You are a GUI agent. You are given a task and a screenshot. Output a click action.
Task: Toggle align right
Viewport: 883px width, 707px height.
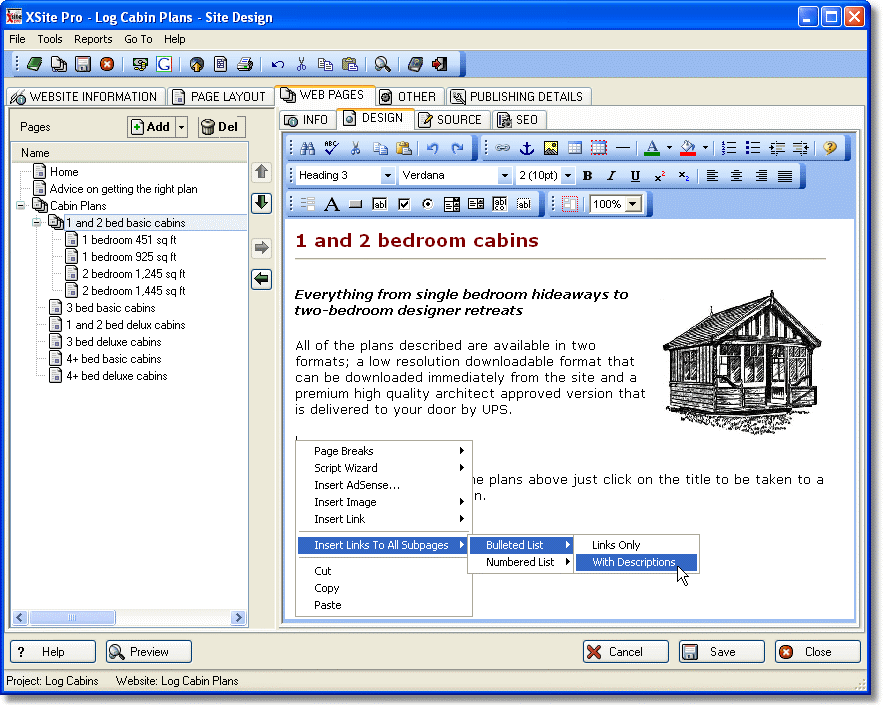(761, 176)
